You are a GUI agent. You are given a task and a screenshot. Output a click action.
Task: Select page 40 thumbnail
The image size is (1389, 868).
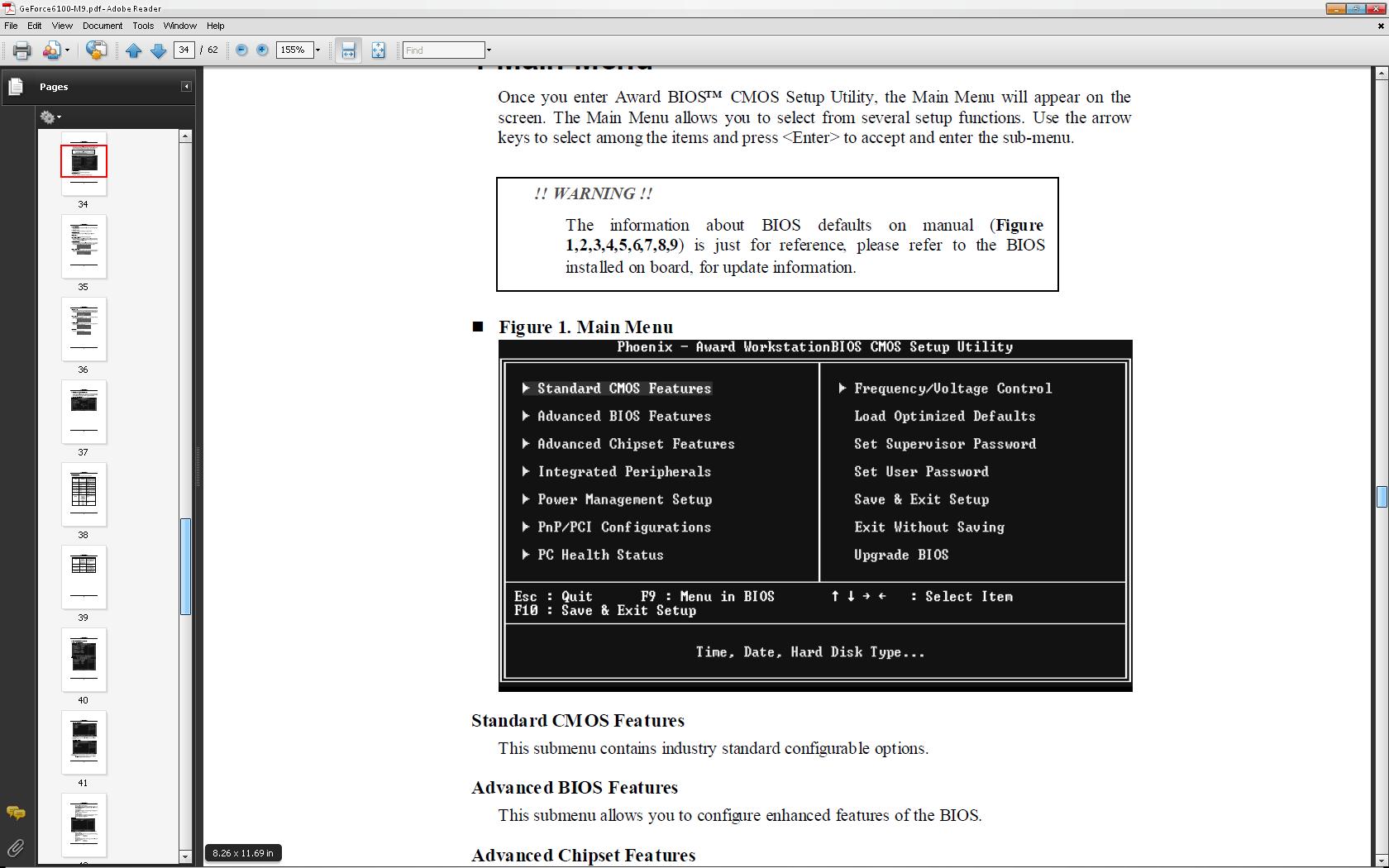[84, 660]
